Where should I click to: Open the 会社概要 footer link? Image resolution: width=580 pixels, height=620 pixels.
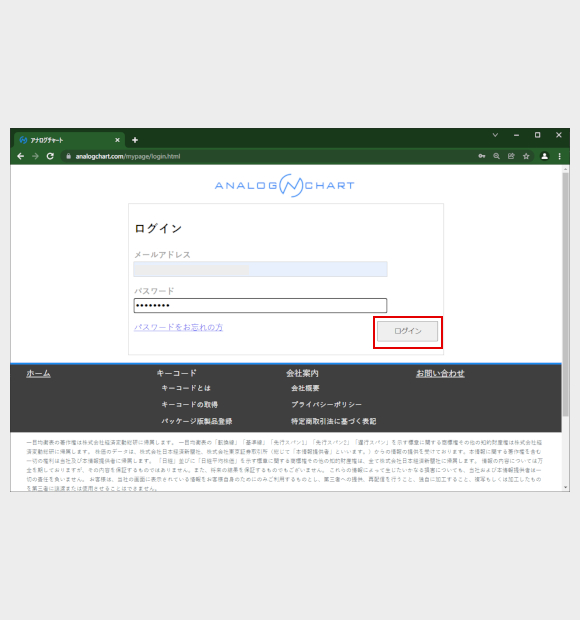coord(305,388)
